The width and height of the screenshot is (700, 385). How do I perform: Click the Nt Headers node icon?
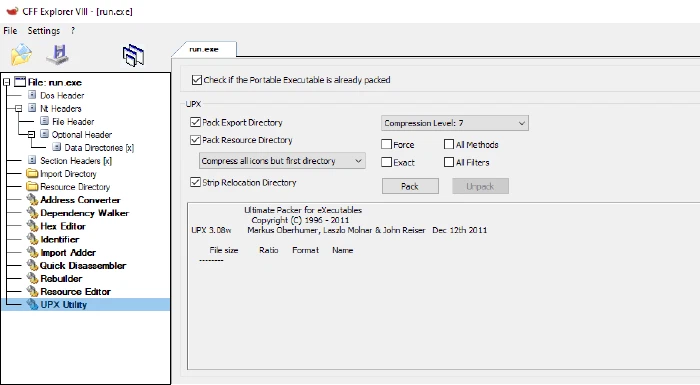pyautogui.click(x=32, y=108)
